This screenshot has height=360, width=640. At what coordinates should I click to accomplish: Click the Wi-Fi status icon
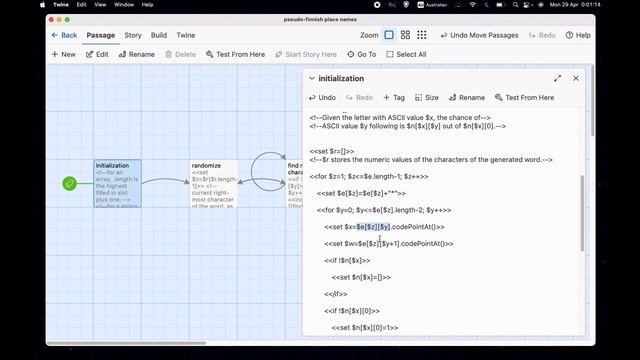[473, 5]
